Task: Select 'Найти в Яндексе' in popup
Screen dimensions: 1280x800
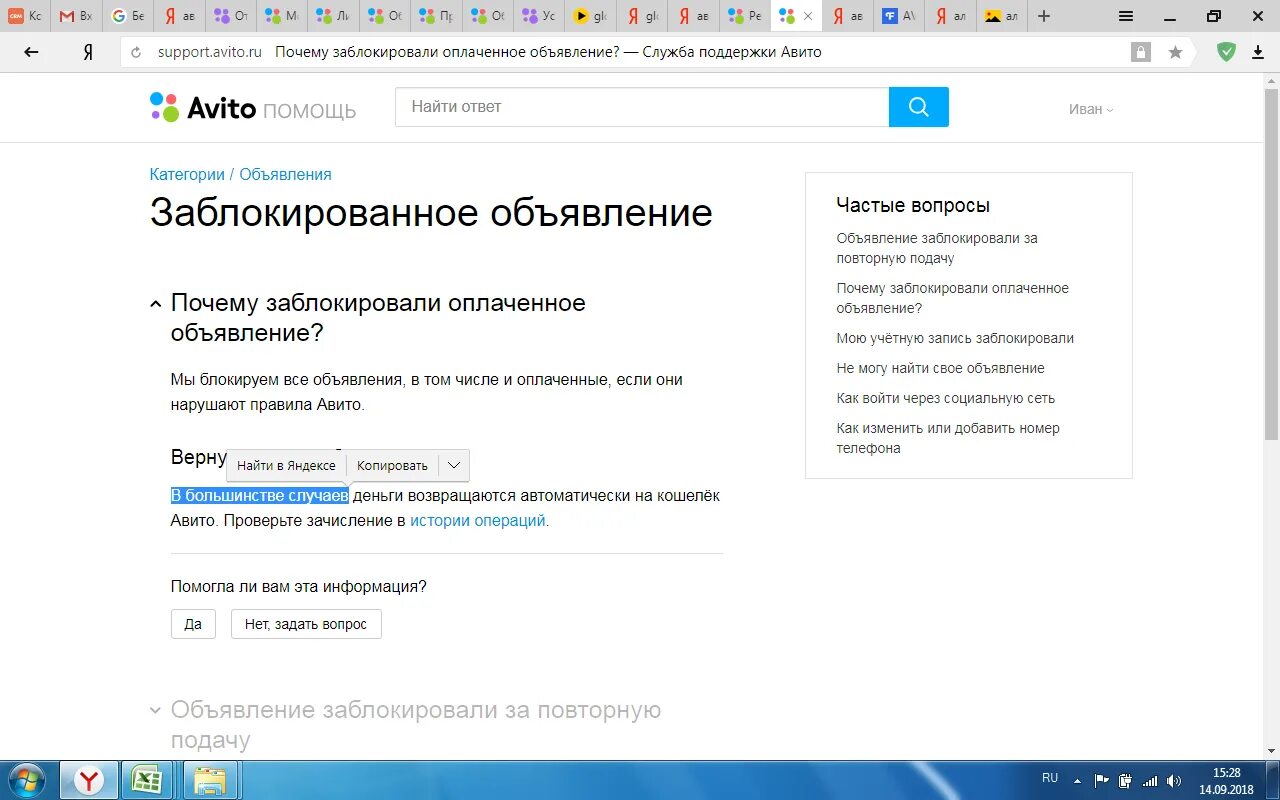Action: (x=286, y=465)
